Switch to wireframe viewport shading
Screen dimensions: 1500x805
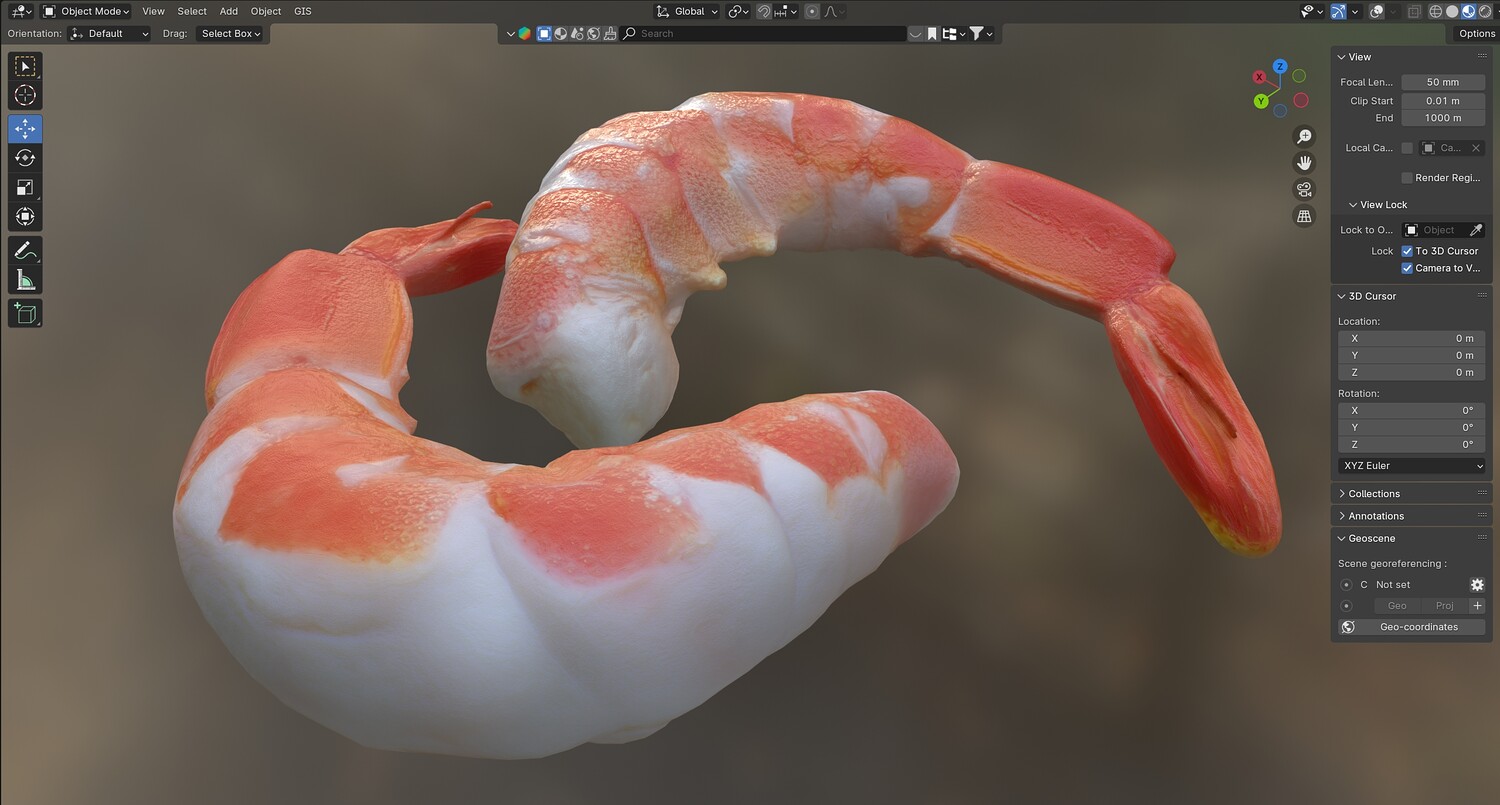point(1436,11)
